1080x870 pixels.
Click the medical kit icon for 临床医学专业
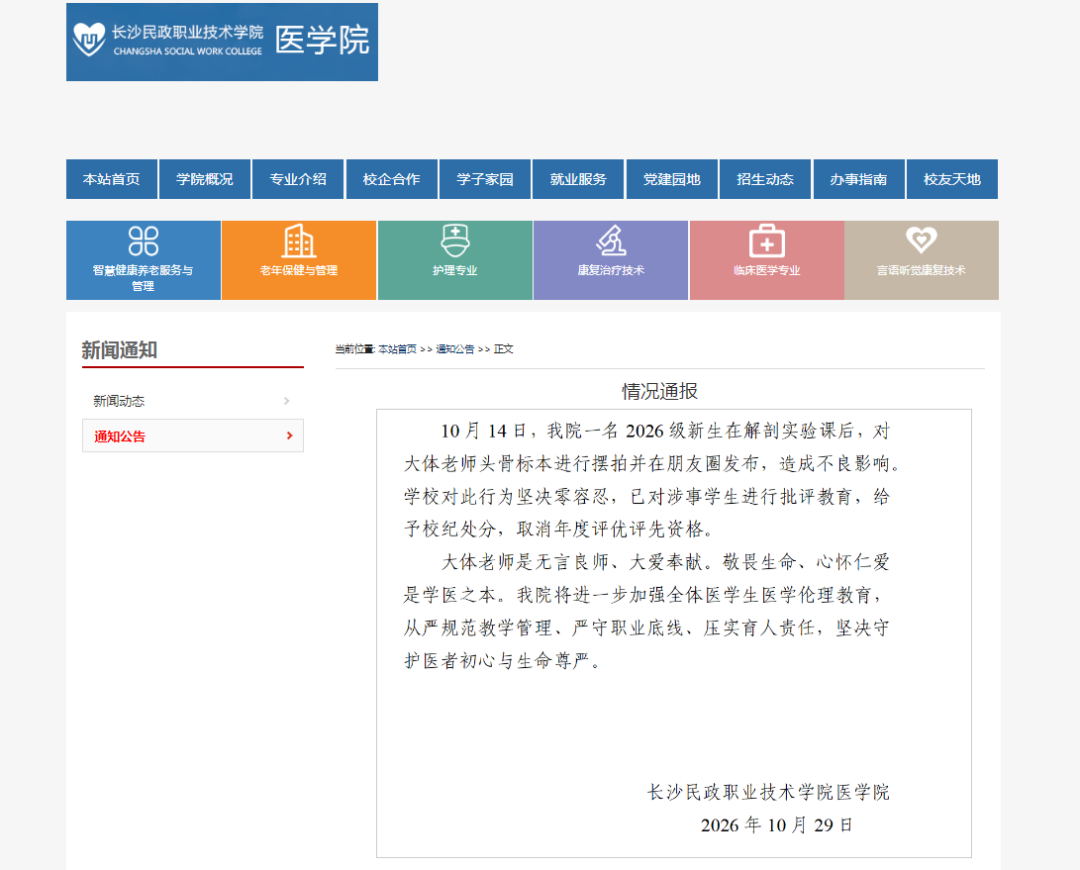click(767, 241)
